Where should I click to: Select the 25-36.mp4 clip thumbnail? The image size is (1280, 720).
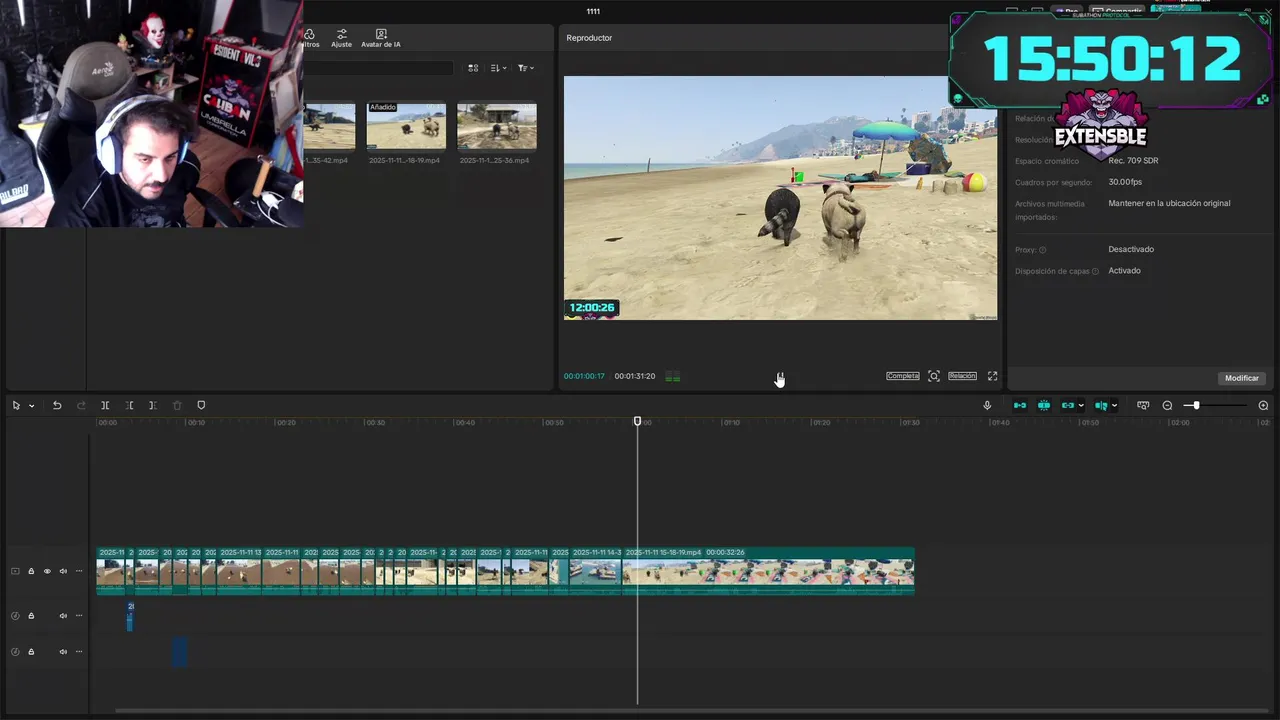click(497, 126)
